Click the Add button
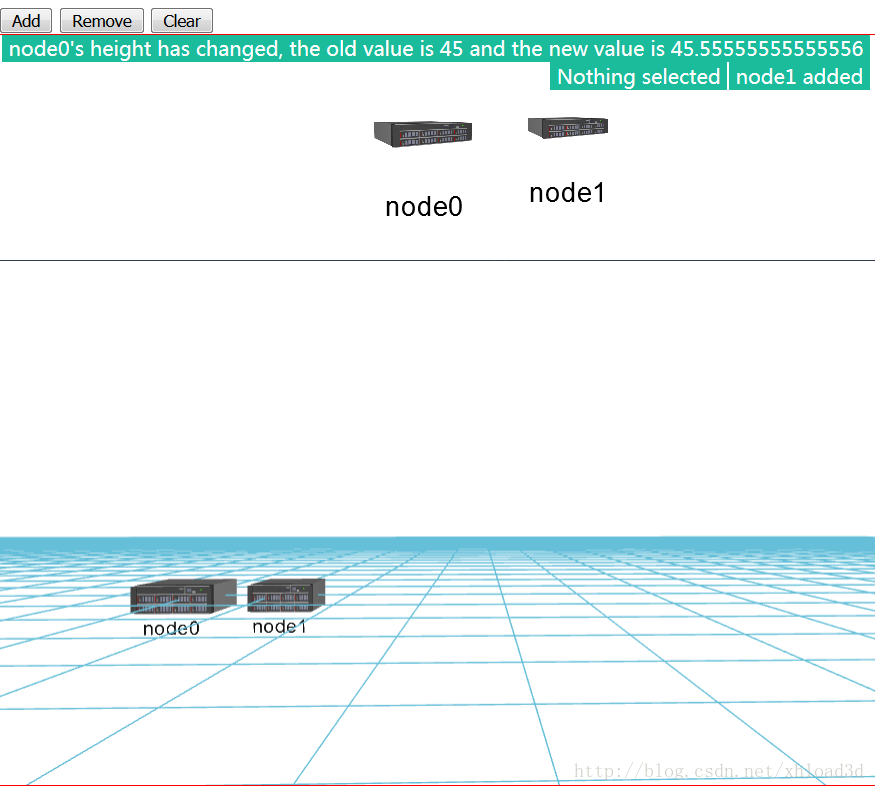The width and height of the screenshot is (875, 791). pyautogui.click(x=26, y=21)
